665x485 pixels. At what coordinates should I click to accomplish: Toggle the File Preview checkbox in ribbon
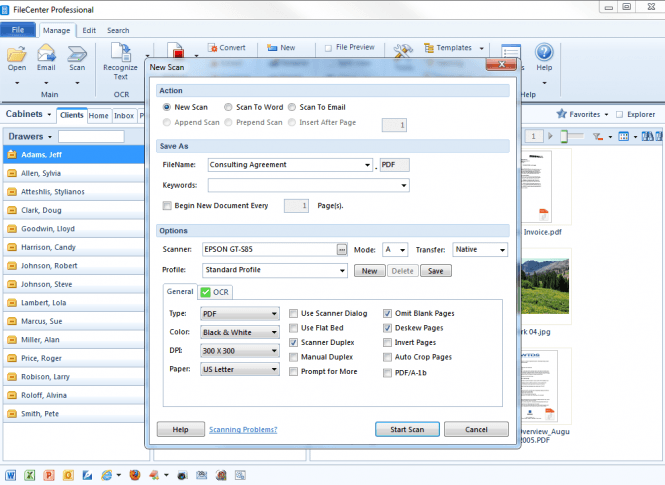[328, 48]
